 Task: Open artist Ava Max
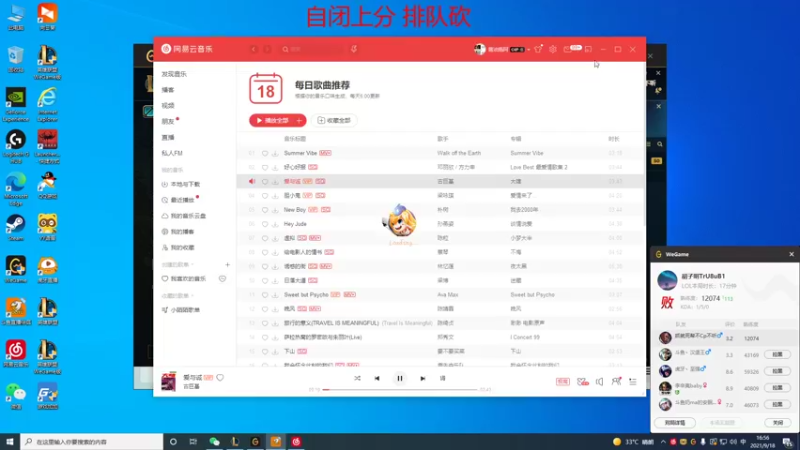[x=447, y=295]
